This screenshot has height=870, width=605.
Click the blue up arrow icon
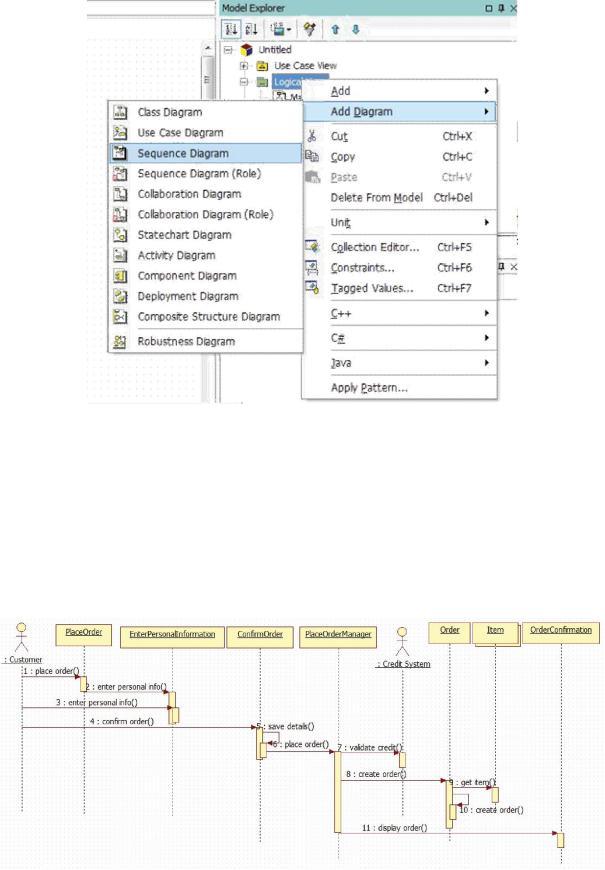point(335,29)
